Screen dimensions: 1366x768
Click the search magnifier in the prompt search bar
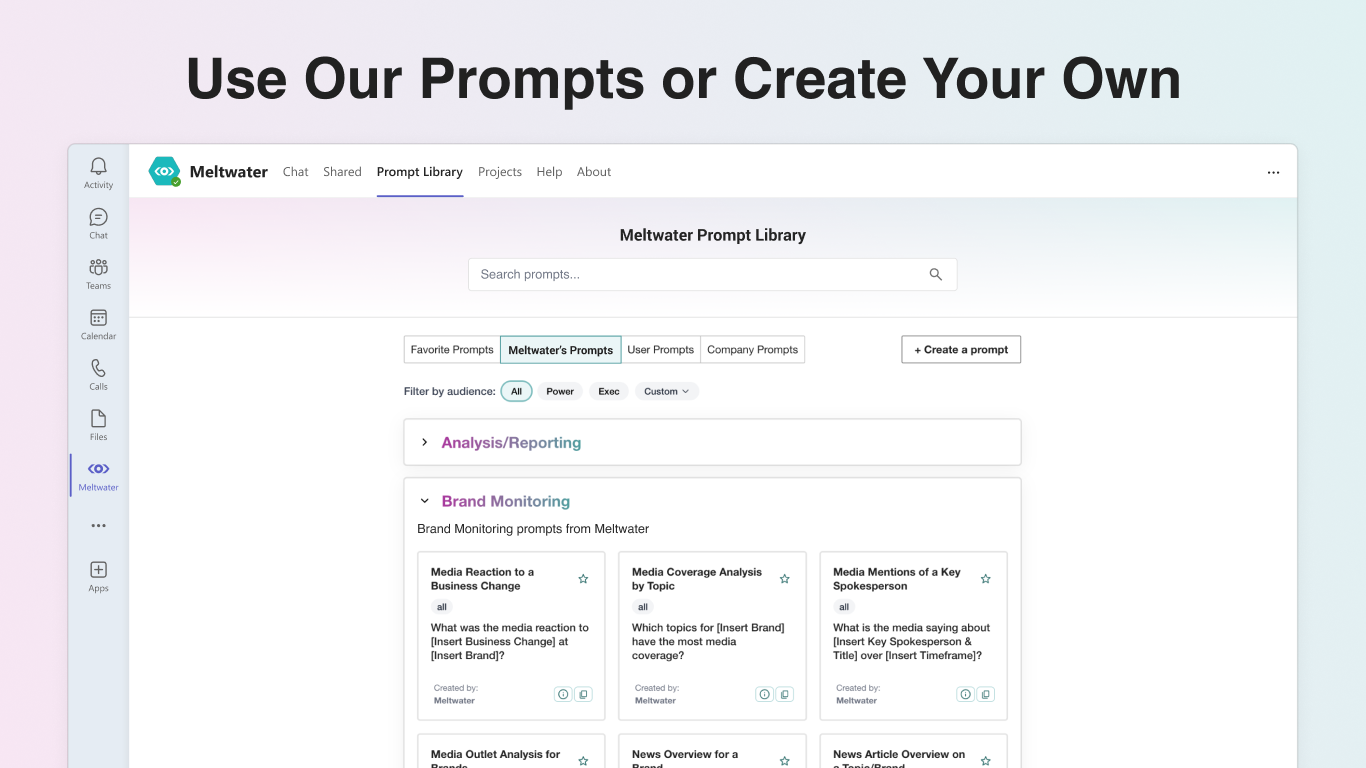tap(935, 273)
